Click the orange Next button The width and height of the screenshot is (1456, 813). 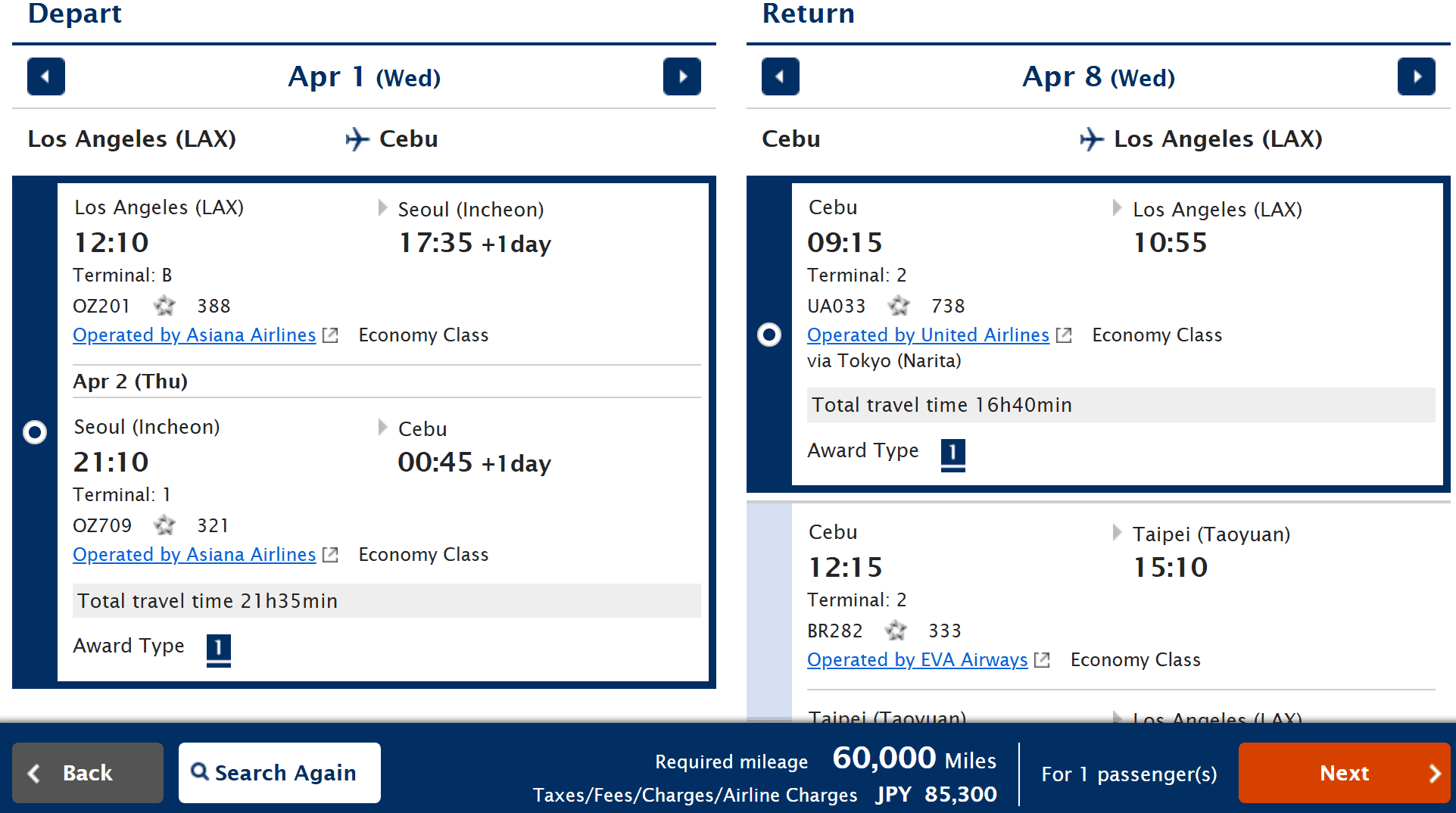(x=1344, y=772)
